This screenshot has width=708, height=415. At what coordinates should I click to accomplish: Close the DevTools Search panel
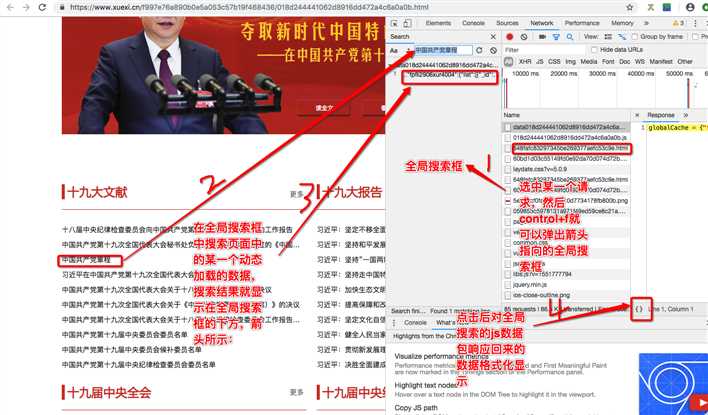click(x=492, y=36)
